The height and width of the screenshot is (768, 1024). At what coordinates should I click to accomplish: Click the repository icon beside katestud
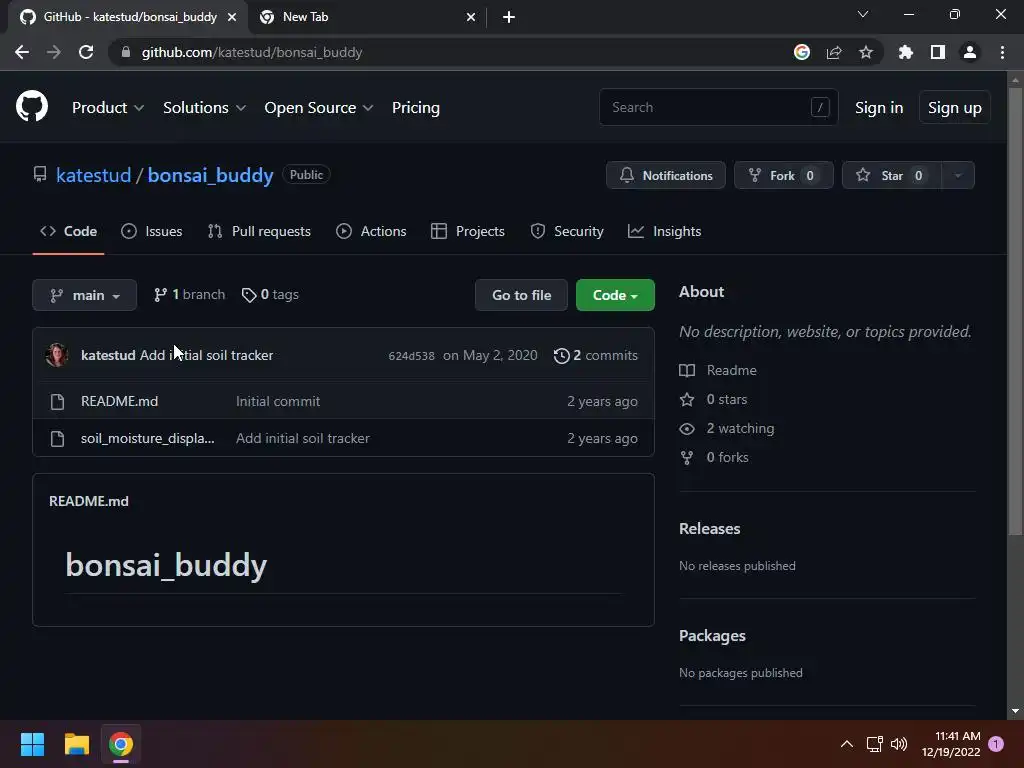pos(40,174)
